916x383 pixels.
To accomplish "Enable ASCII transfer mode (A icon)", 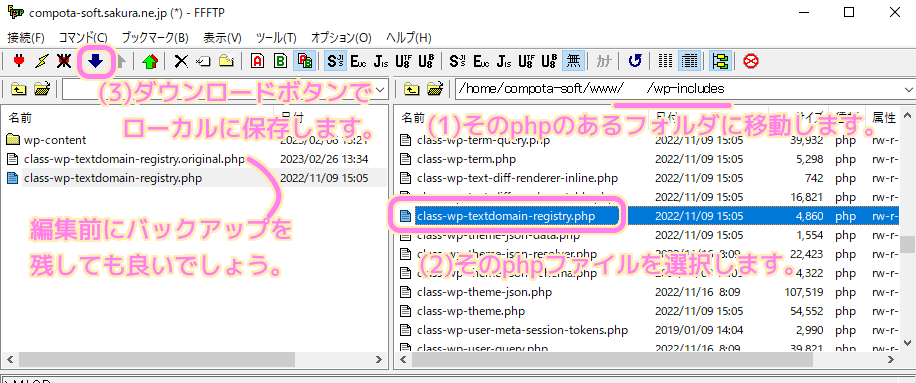I will click(x=258, y=61).
